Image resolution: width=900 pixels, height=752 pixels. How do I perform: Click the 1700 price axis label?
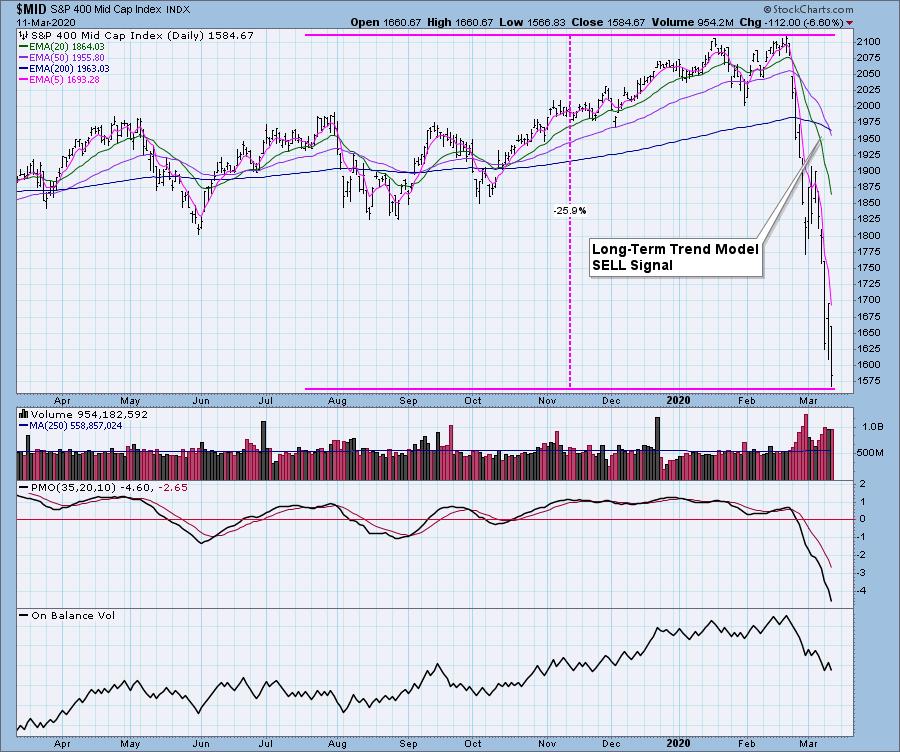tap(868, 300)
